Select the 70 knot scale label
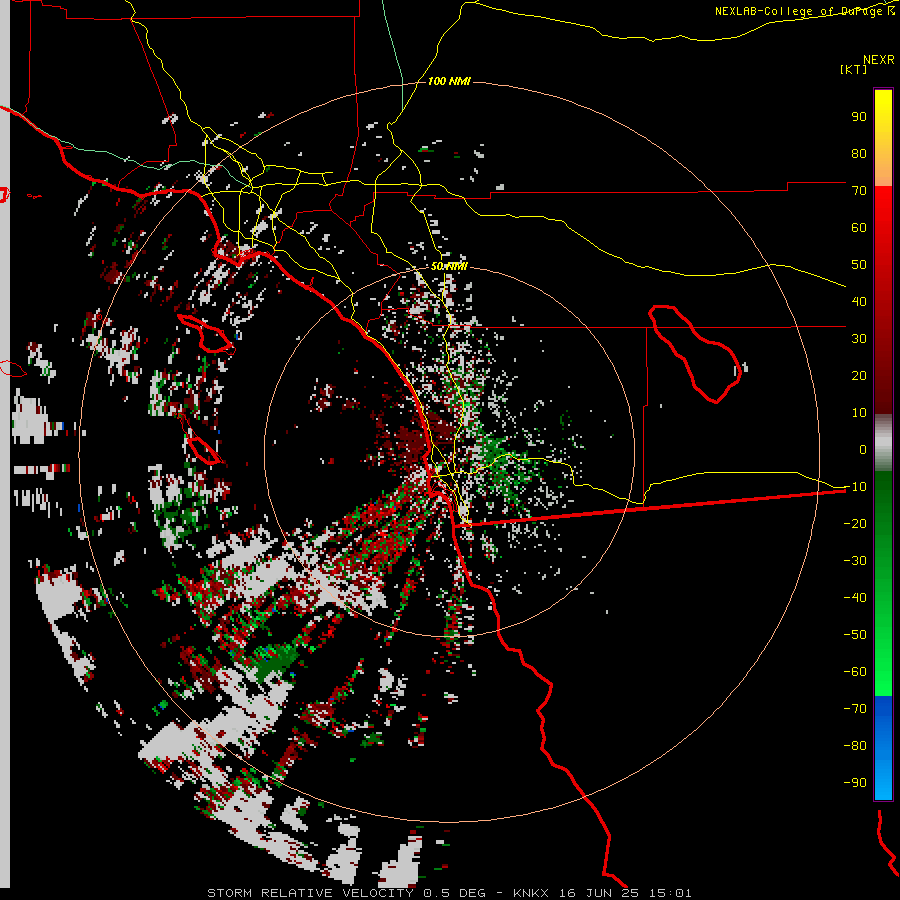Screen dimensions: 900x900 (859, 191)
